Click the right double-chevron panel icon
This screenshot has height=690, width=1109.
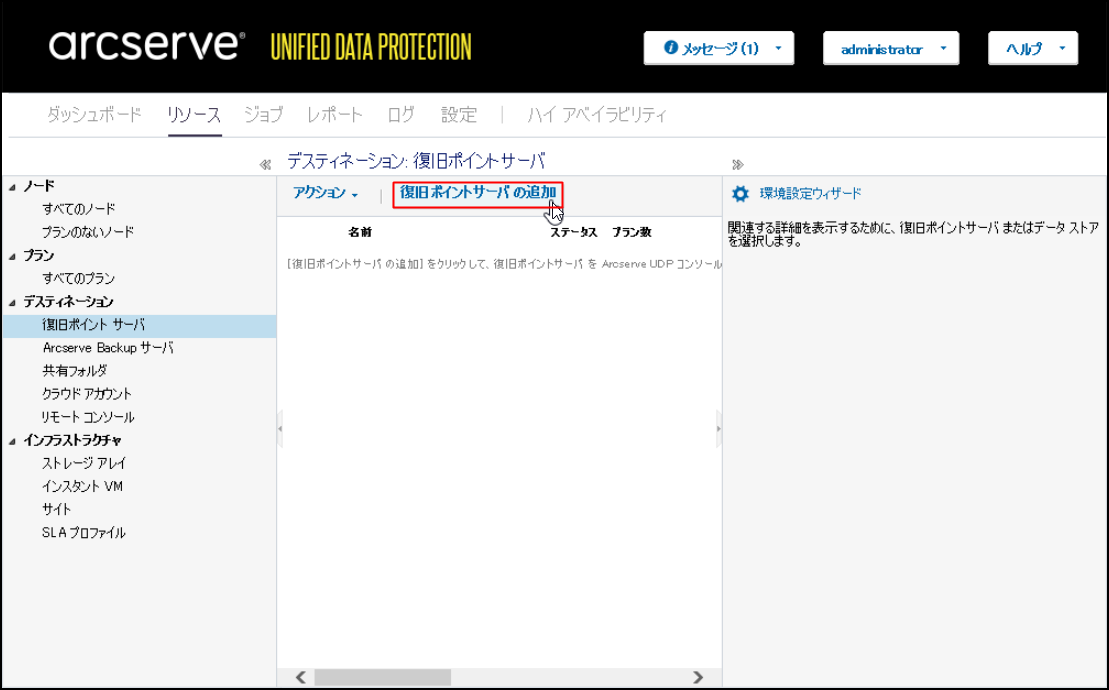738,165
